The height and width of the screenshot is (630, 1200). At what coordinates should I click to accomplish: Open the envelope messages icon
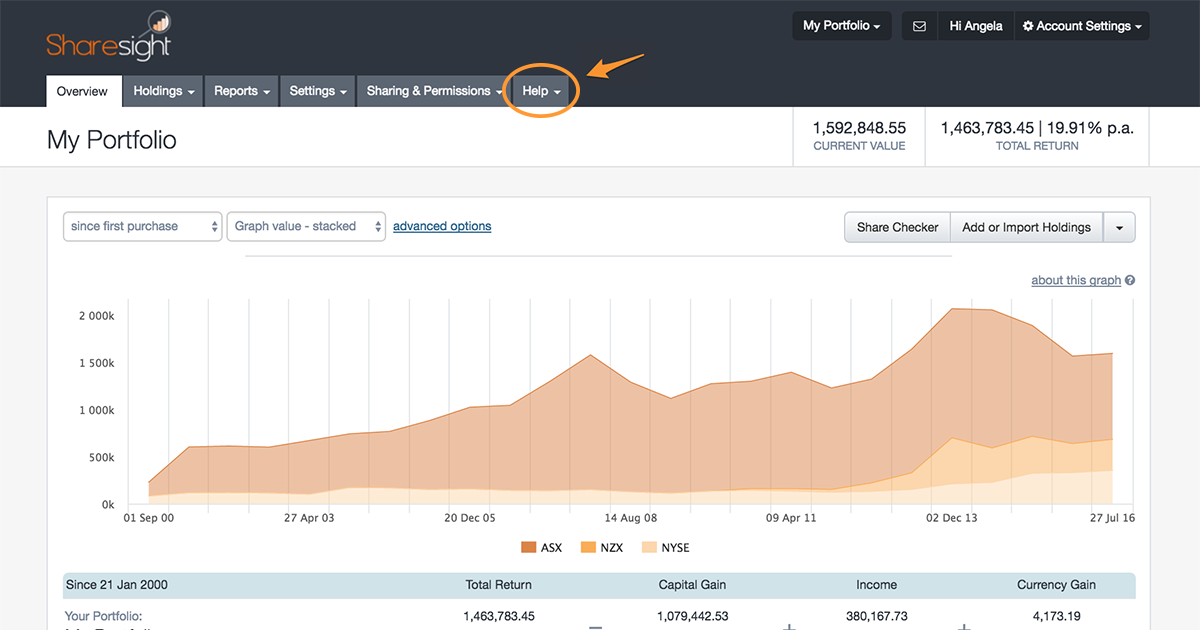919,26
